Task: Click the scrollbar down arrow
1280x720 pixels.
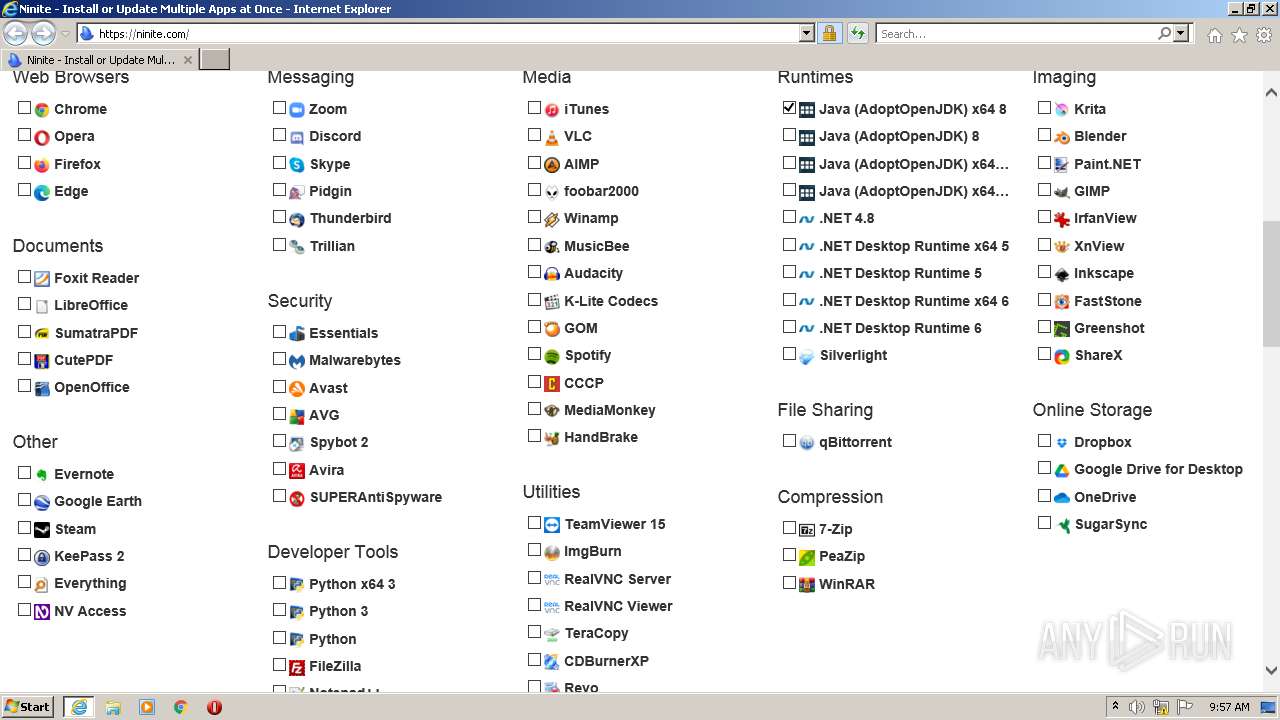Action: tap(1271, 671)
